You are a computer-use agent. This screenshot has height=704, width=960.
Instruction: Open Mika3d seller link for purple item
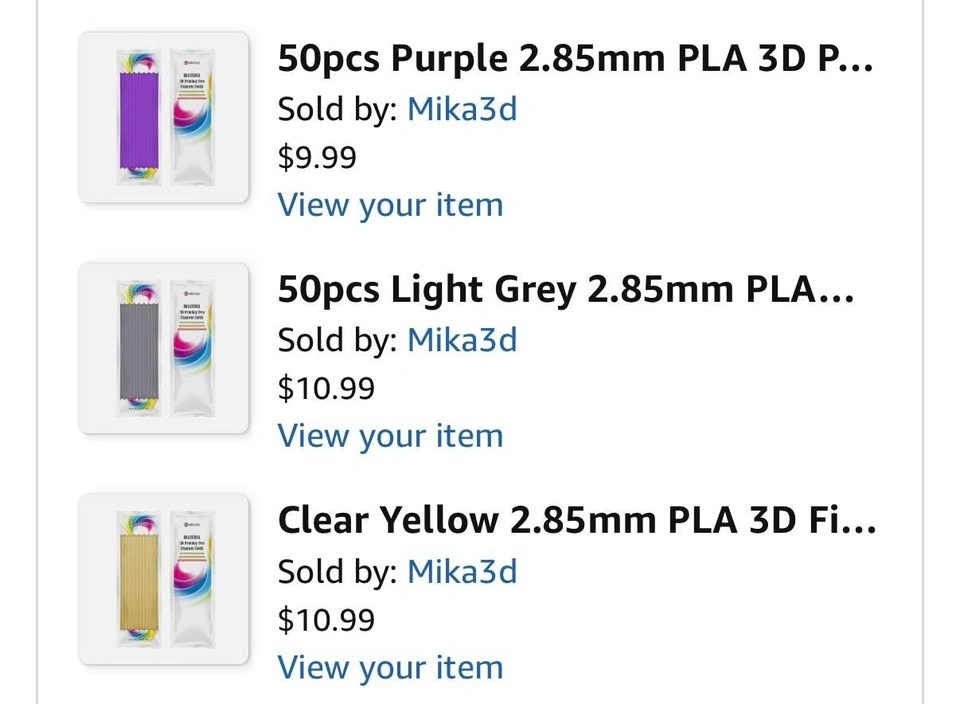pyautogui.click(x=462, y=108)
